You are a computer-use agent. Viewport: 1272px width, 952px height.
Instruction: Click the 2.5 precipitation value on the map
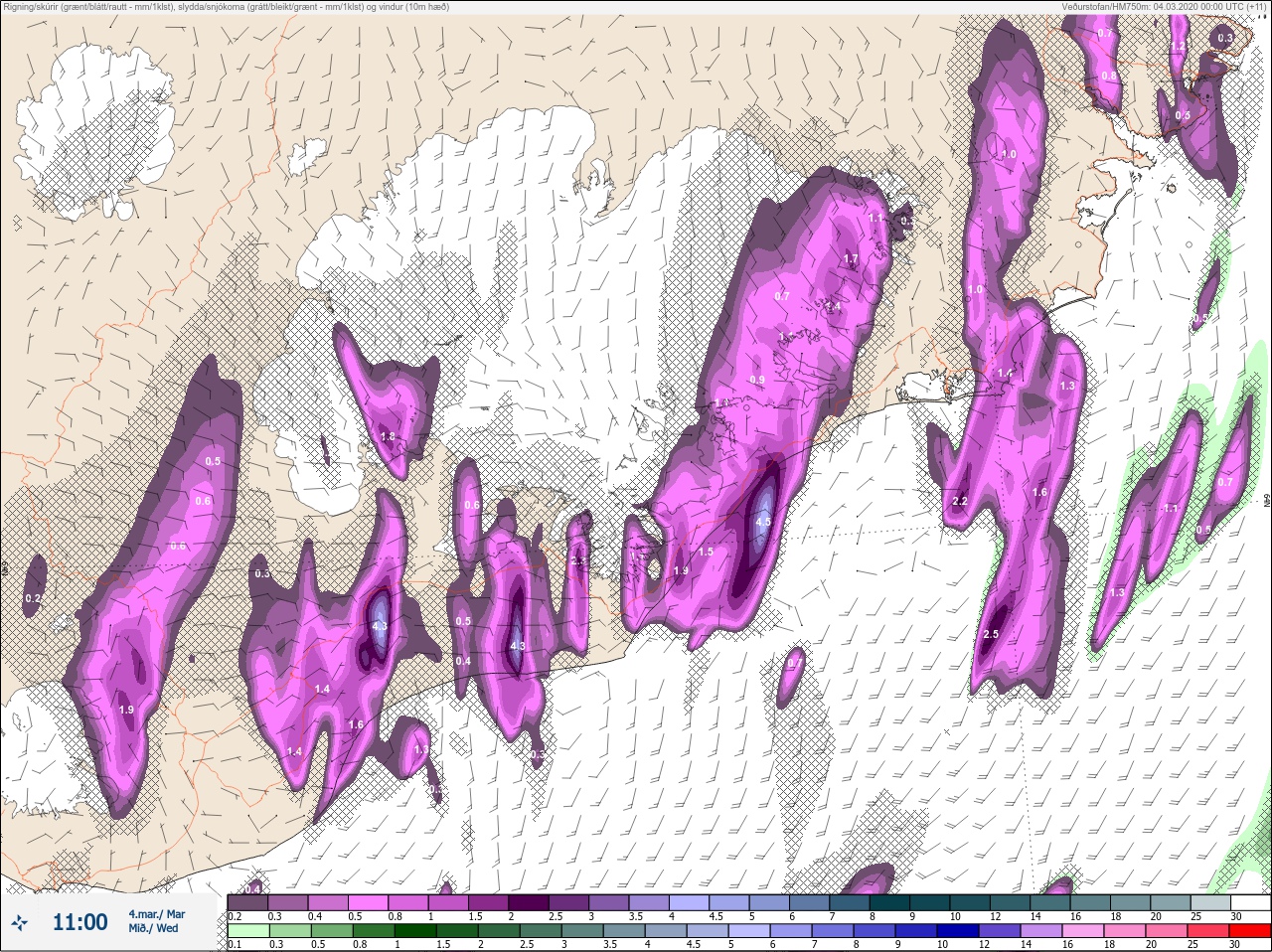click(x=991, y=634)
